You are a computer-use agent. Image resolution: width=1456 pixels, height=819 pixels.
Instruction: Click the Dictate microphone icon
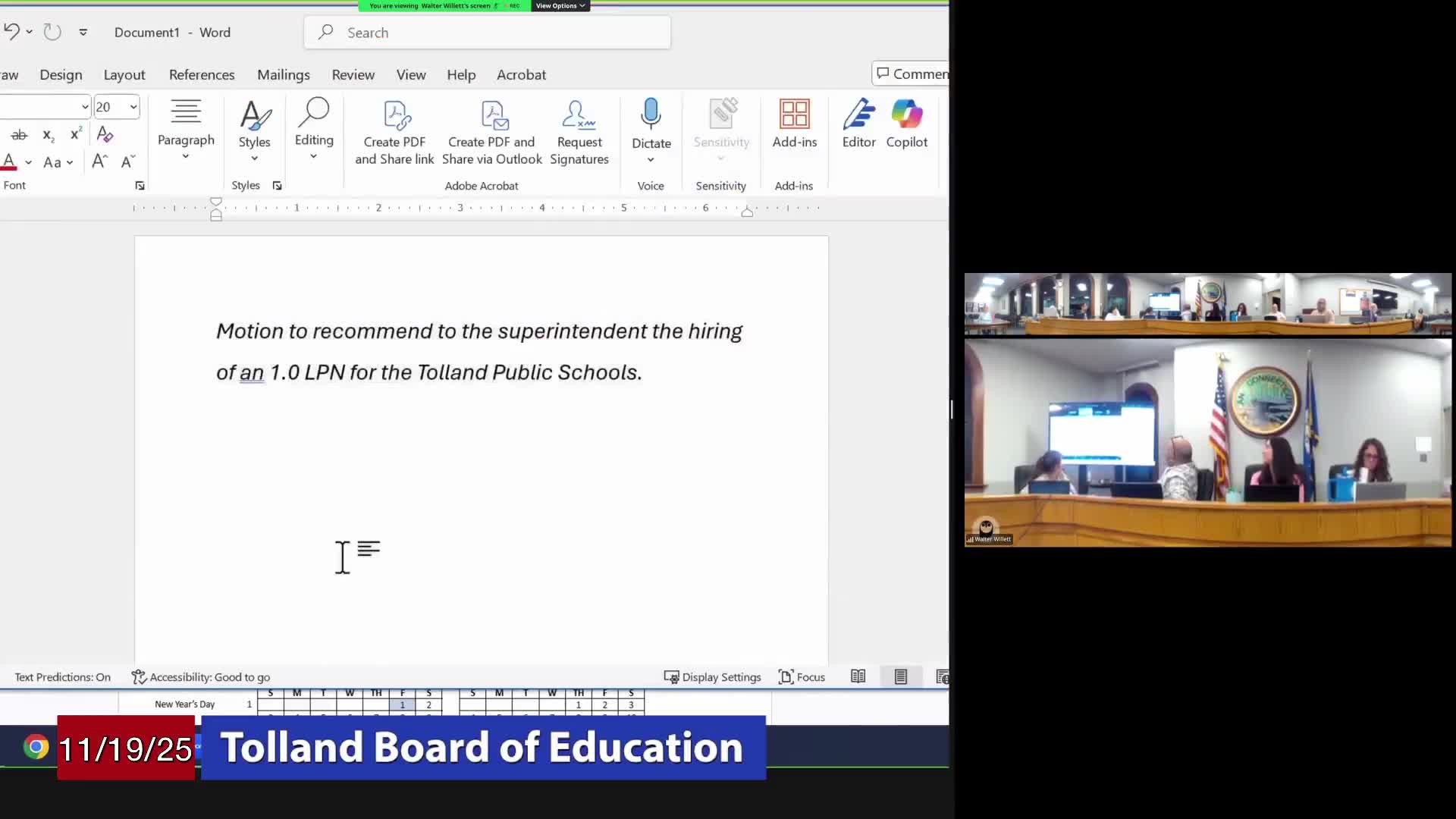651,114
